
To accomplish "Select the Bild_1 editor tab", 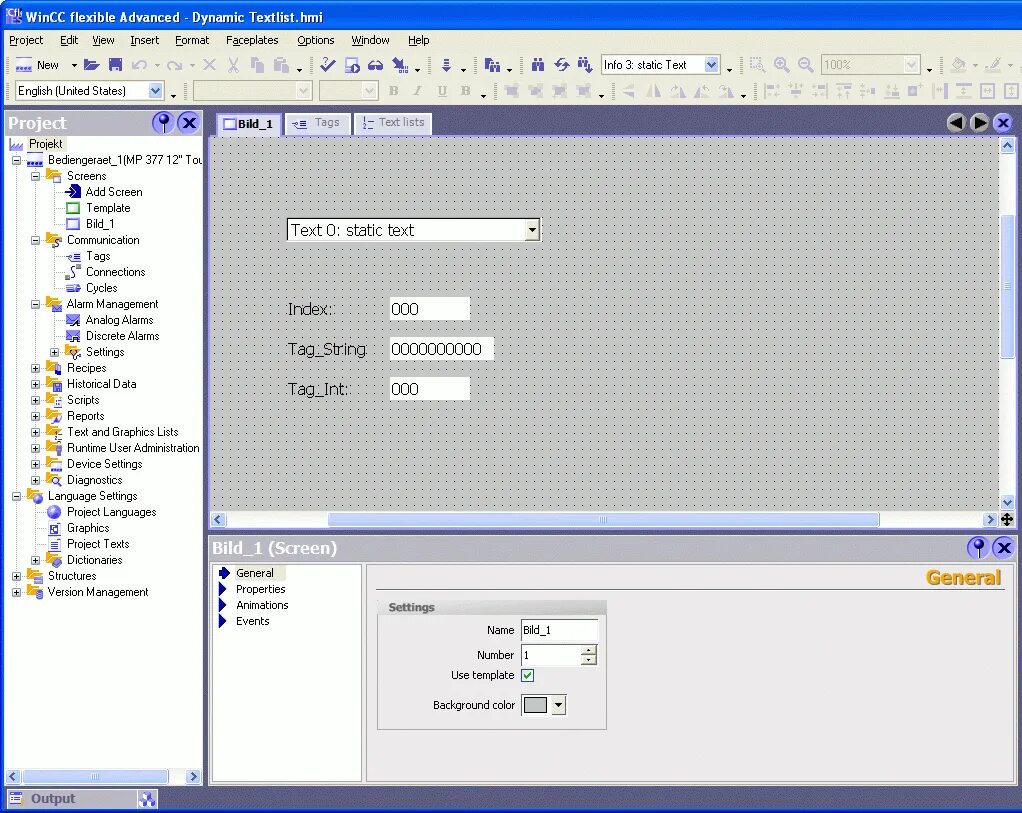I will pyautogui.click(x=248, y=123).
